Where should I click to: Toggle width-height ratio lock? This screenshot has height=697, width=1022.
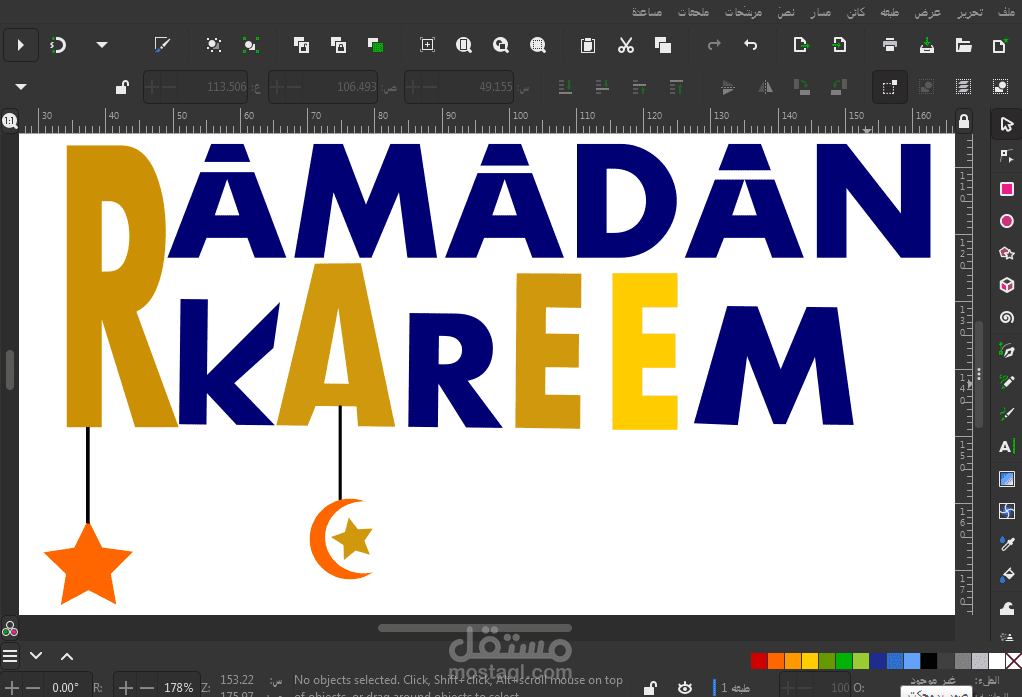pyautogui.click(x=122, y=87)
